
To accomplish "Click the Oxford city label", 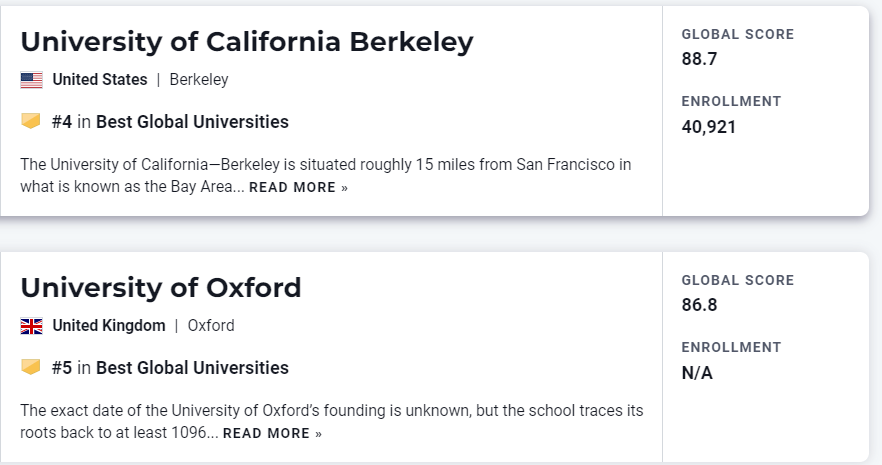I will click(211, 326).
